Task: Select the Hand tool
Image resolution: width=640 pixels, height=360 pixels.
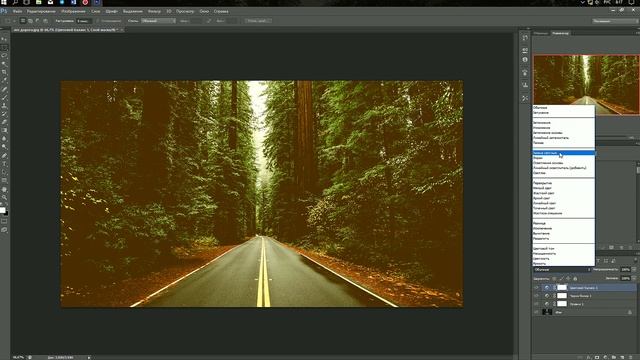Action: pyautogui.click(x=4, y=189)
